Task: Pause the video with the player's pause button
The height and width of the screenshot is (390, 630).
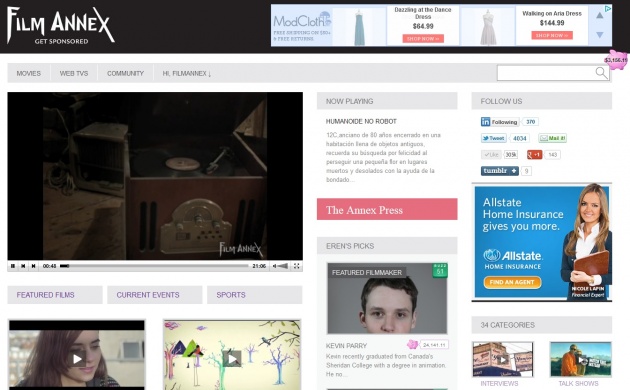Action: [13, 266]
